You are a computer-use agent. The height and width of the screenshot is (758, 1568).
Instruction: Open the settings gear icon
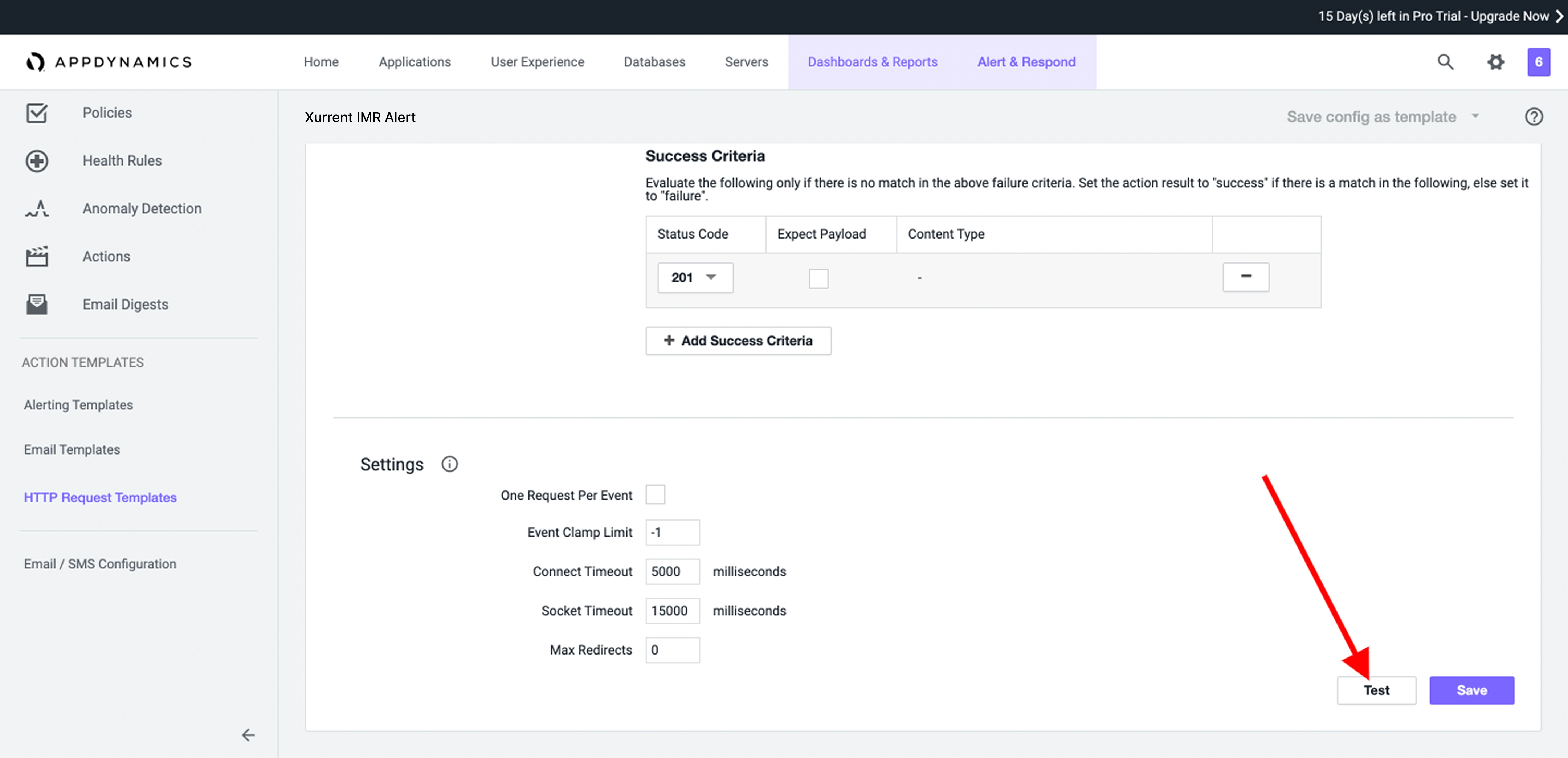[1495, 61]
